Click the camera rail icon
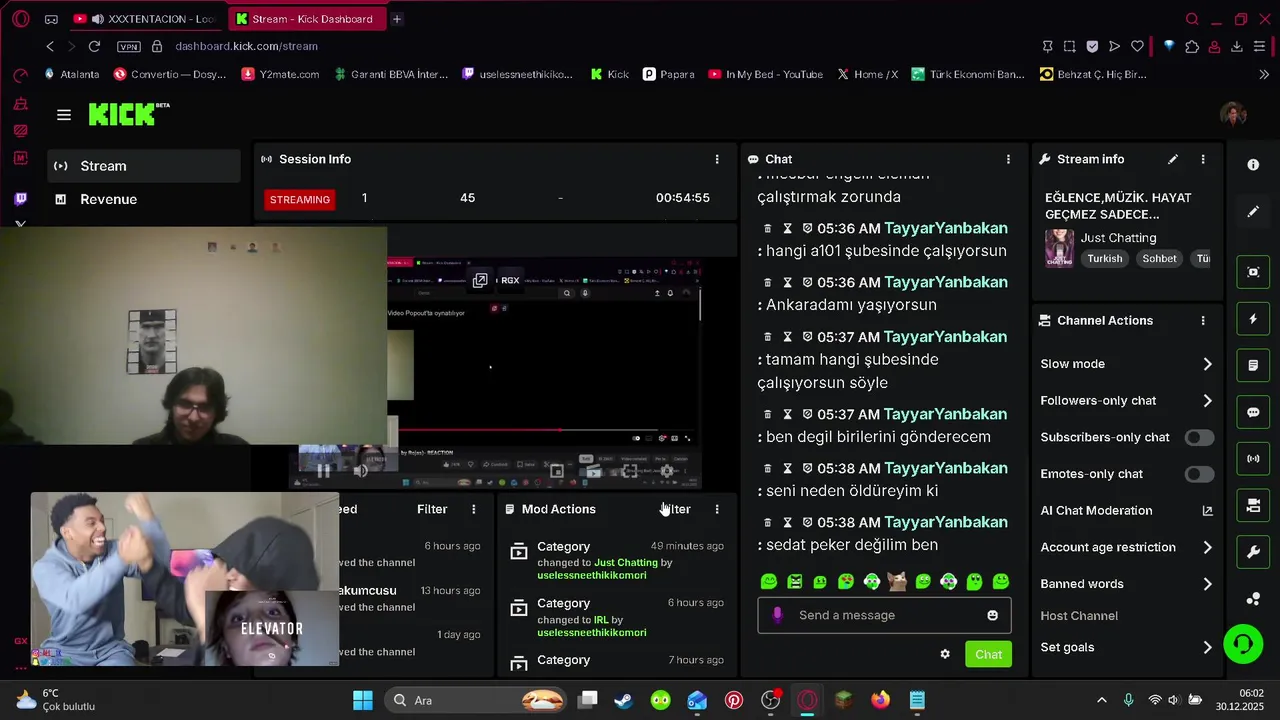This screenshot has width=1280, height=720. tap(1253, 505)
